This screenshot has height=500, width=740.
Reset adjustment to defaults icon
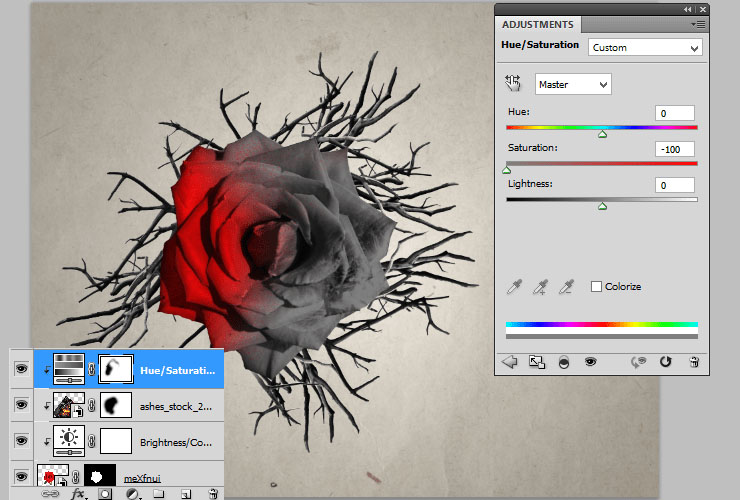[666, 362]
